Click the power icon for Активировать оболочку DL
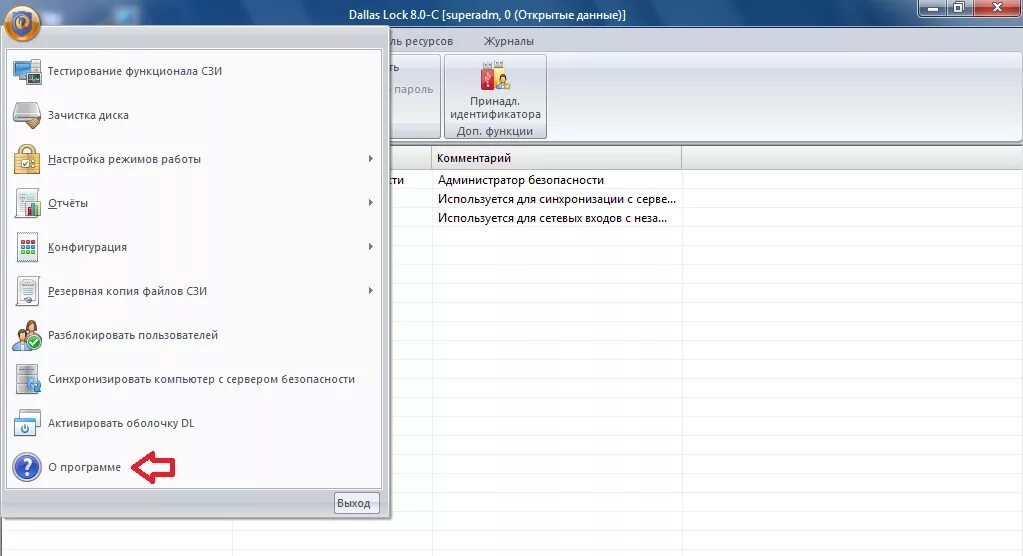 point(27,423)
